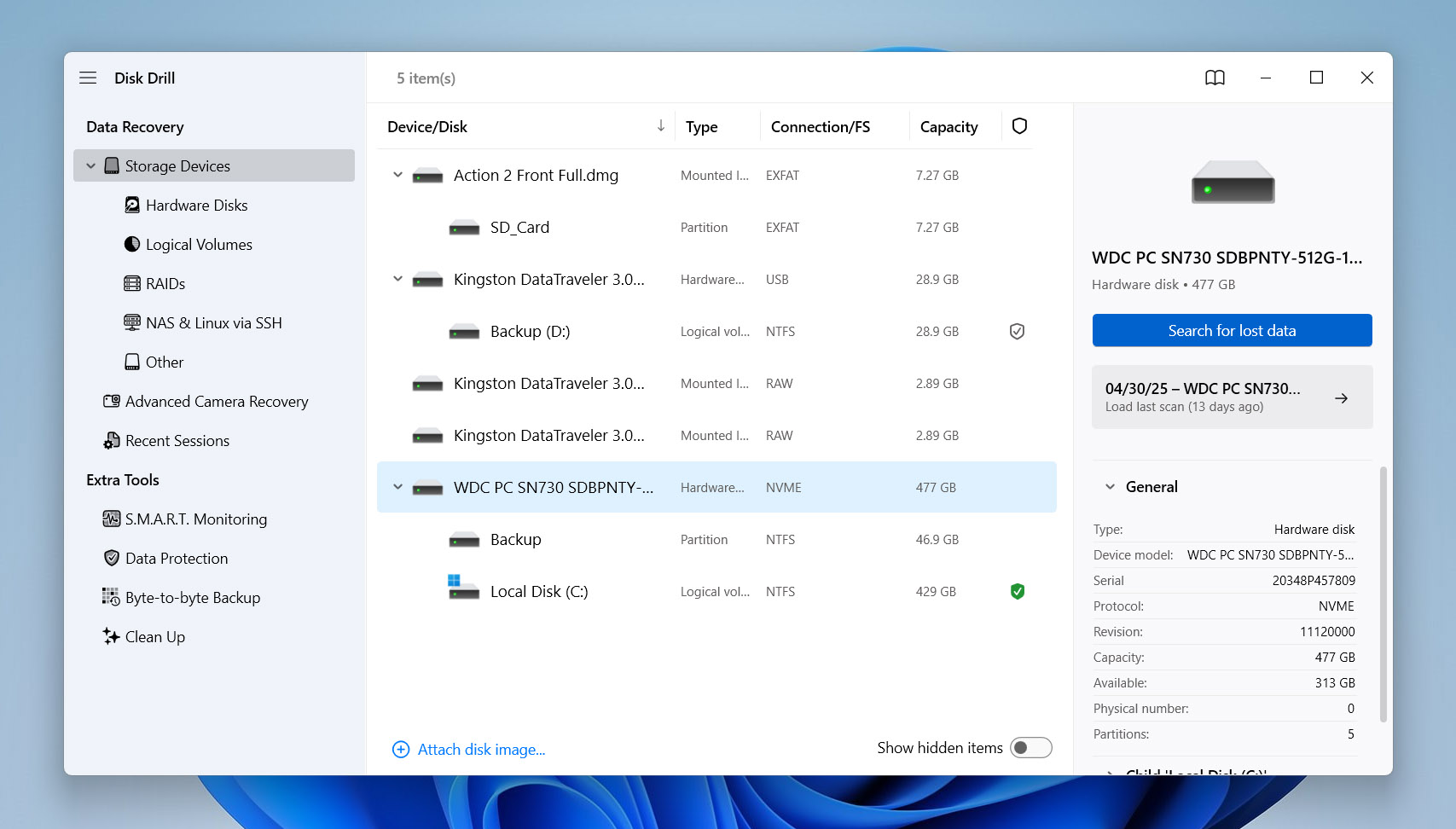Click the Recent Sessions icon
This screenshot has height=829, width=1456.
(x=112, y=440)
